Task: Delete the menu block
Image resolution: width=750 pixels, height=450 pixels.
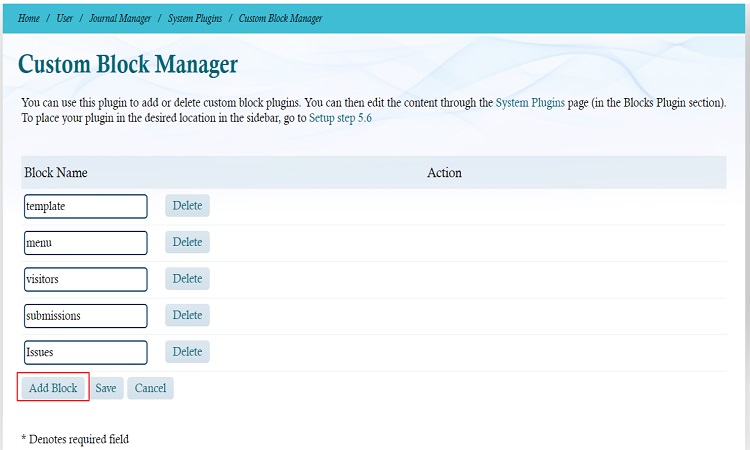Action: pyautogui.click(x=188, y=242)
